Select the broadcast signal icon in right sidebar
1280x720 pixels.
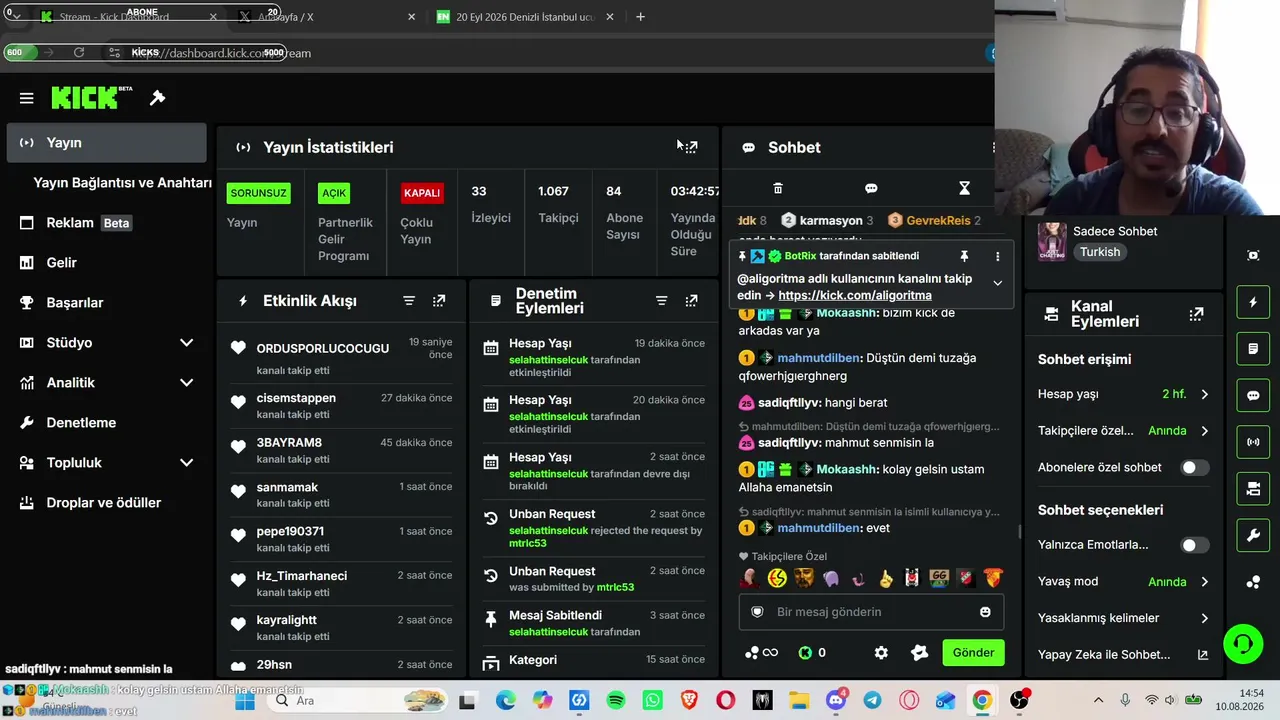(x=1253, y=442)
